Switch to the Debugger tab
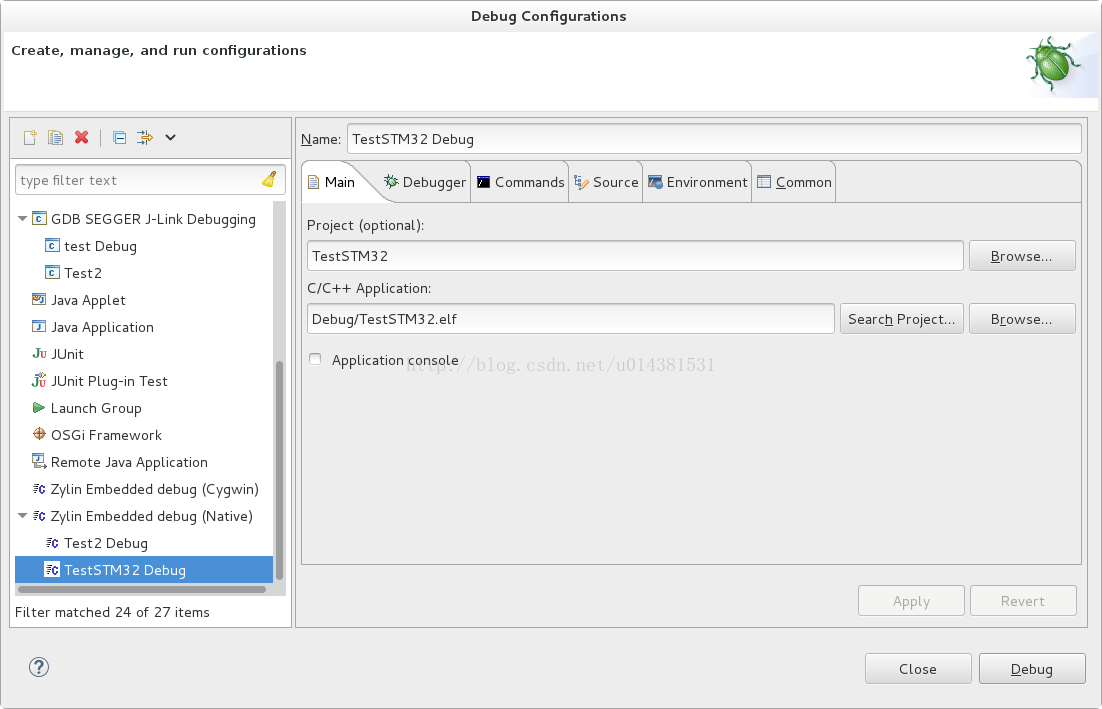 click(x=425, y=182)
